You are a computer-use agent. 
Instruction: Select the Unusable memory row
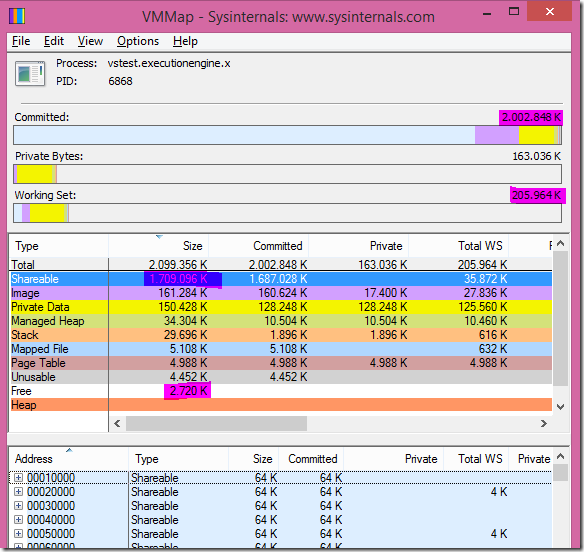281,377
